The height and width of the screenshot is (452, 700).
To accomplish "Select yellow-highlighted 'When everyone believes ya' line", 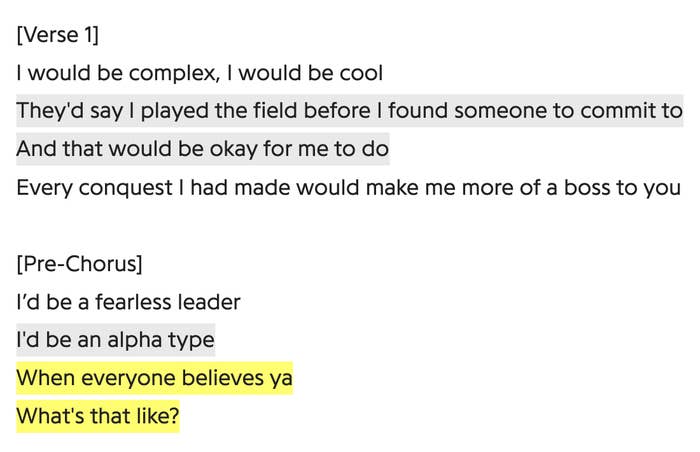I will [x=154, y=378].
